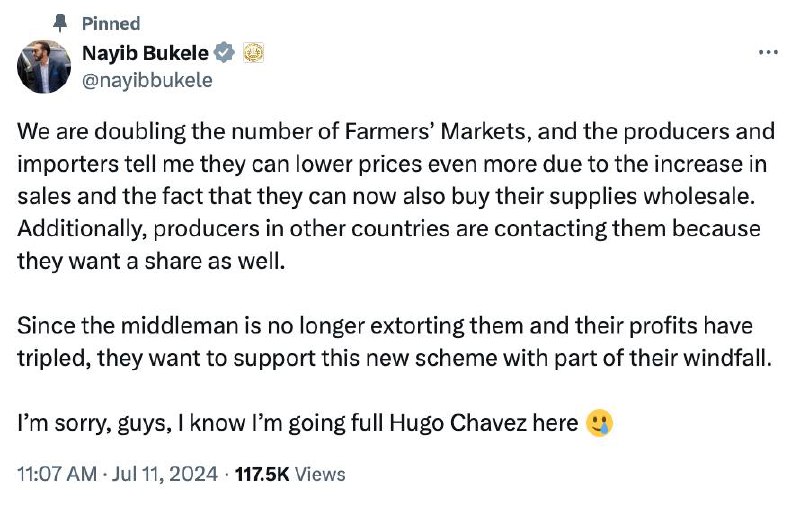Click the Jul 11, 2024 date
This screenshot has width=800, height=507.
(x=164, y=474)
